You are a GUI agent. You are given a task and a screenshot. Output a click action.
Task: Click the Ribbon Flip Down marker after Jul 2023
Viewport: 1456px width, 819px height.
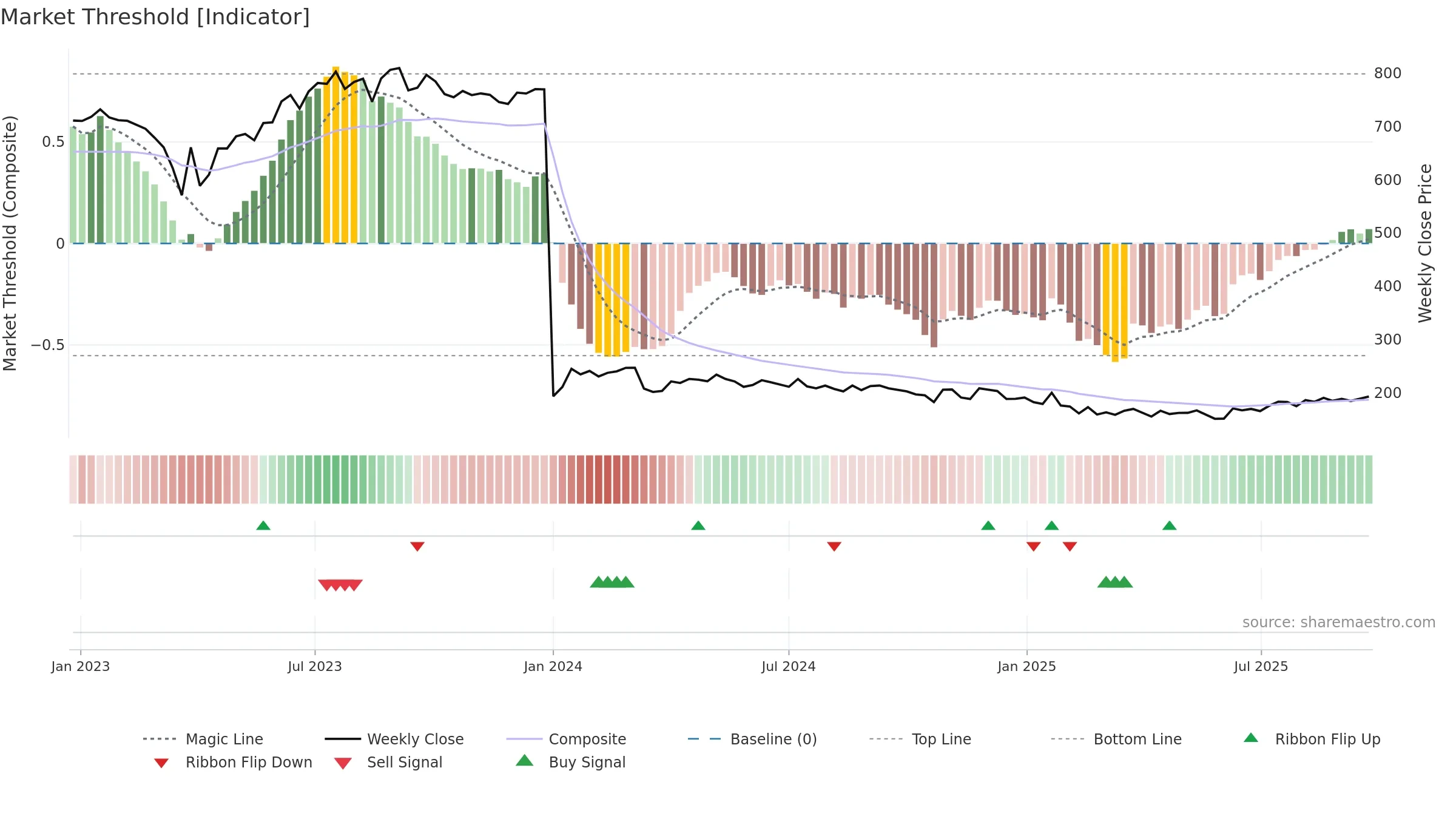(x=417, y=547)
